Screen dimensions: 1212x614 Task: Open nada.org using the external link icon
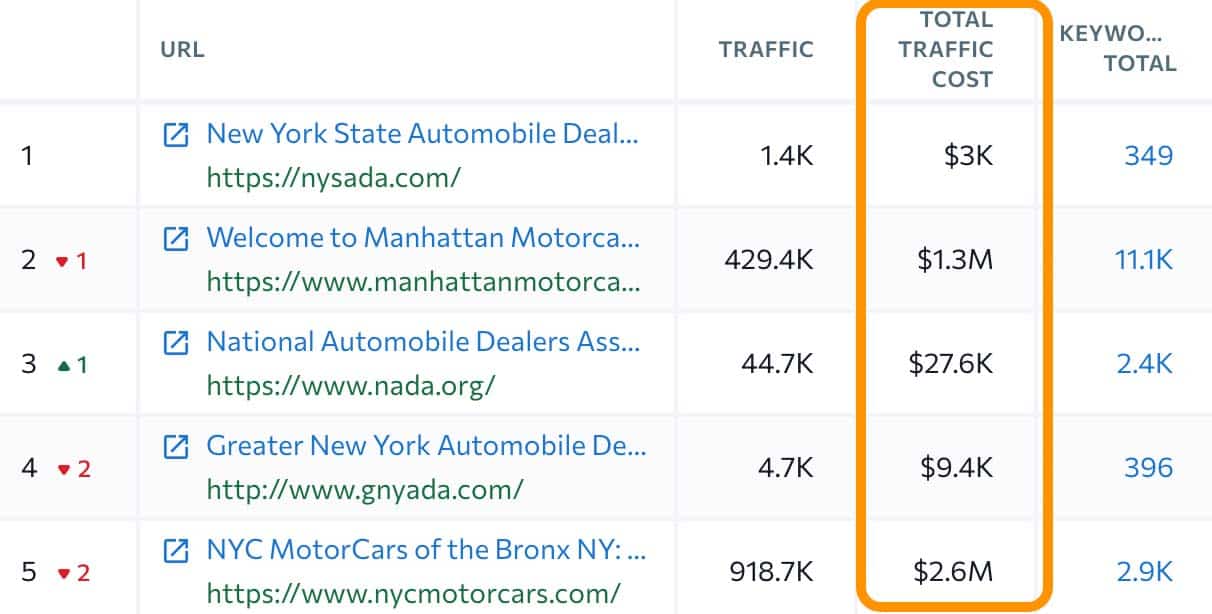click(x=177, y=342)
